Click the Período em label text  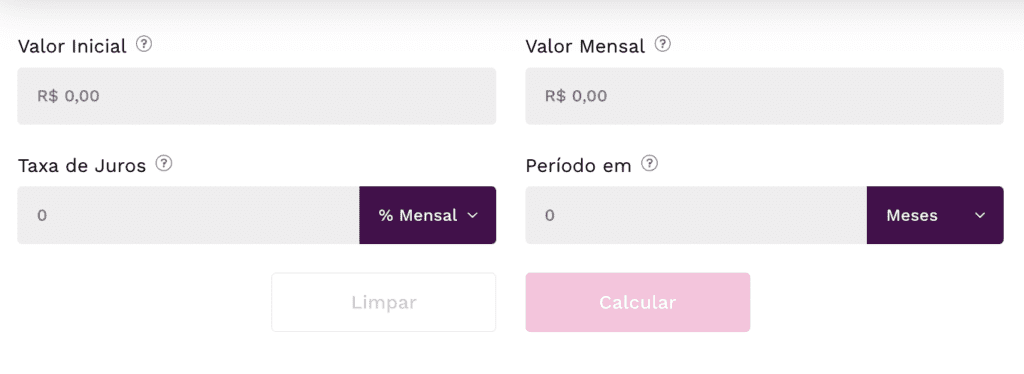tap(579, 166)
